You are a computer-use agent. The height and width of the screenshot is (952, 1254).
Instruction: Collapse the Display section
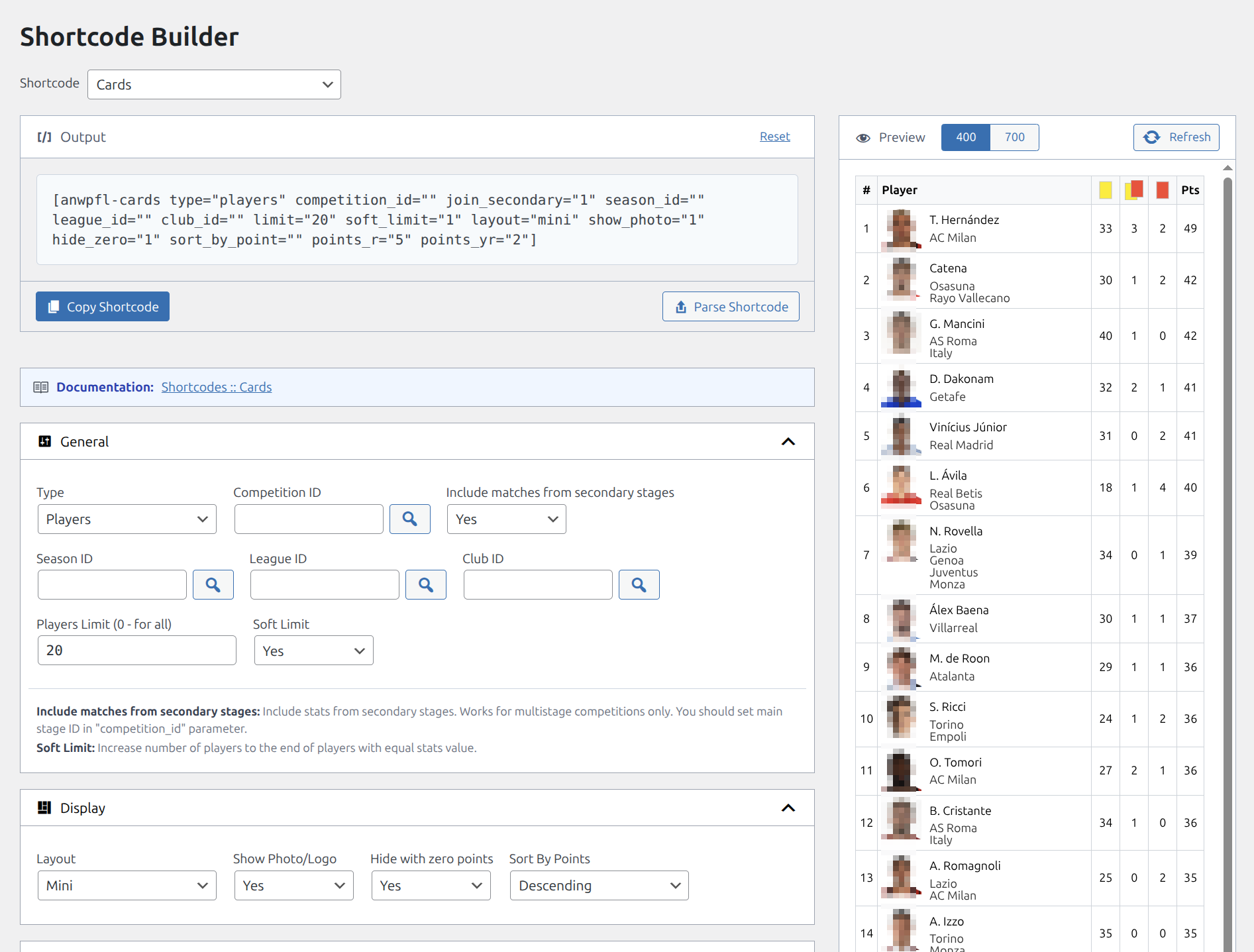click(x=788, y=808)
